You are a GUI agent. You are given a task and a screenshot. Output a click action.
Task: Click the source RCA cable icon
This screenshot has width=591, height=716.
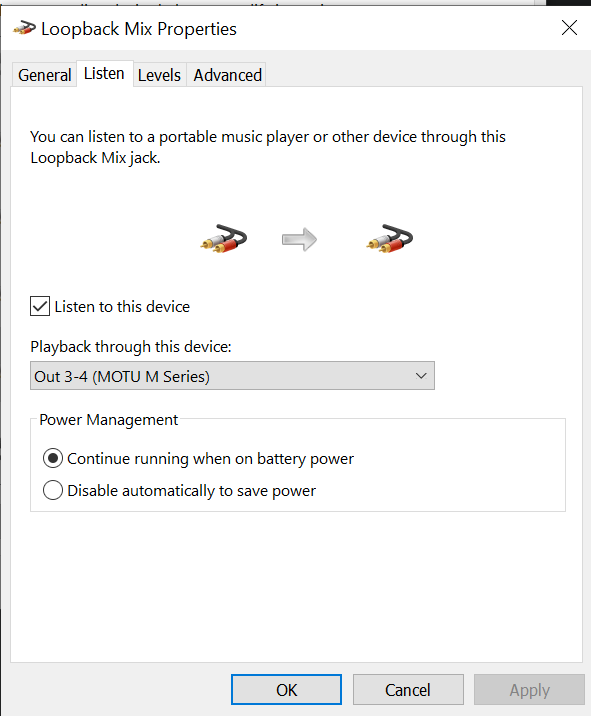pyautogui.click(x=224, y=239)
